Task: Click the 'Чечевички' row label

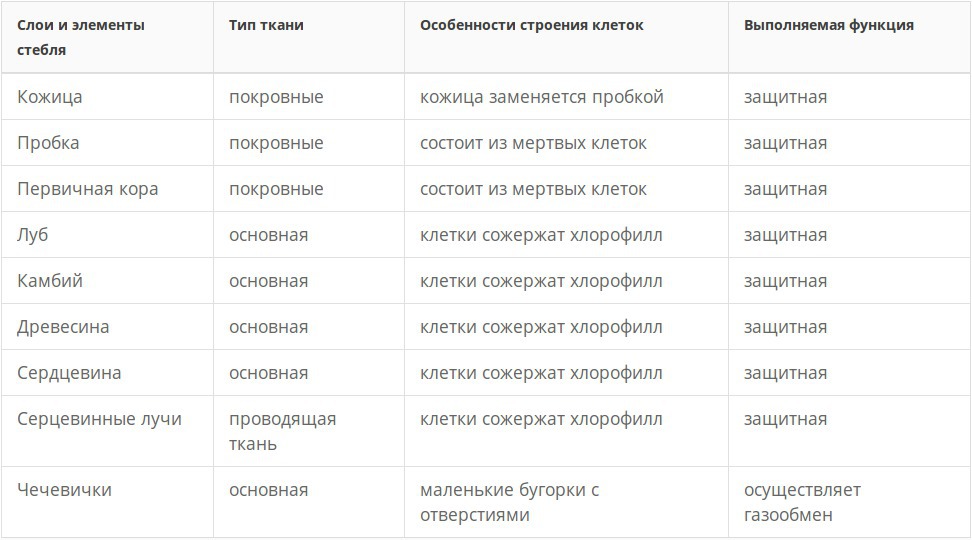Action: click(x=64, y=490)
